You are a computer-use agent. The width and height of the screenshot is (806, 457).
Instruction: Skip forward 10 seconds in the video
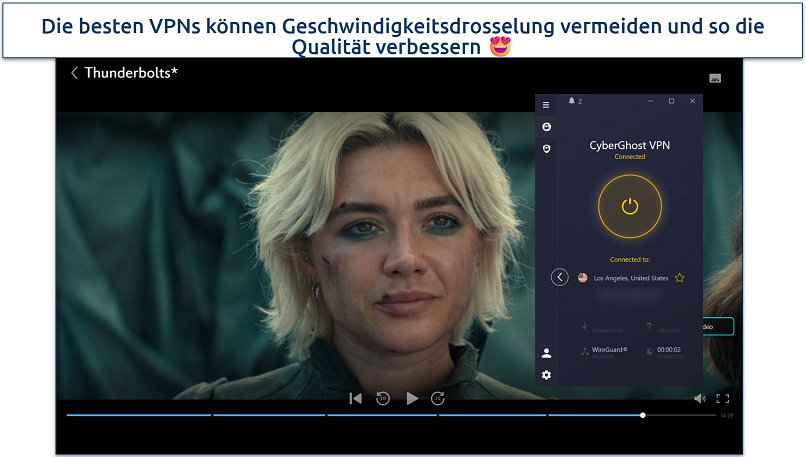coord(437,398)
